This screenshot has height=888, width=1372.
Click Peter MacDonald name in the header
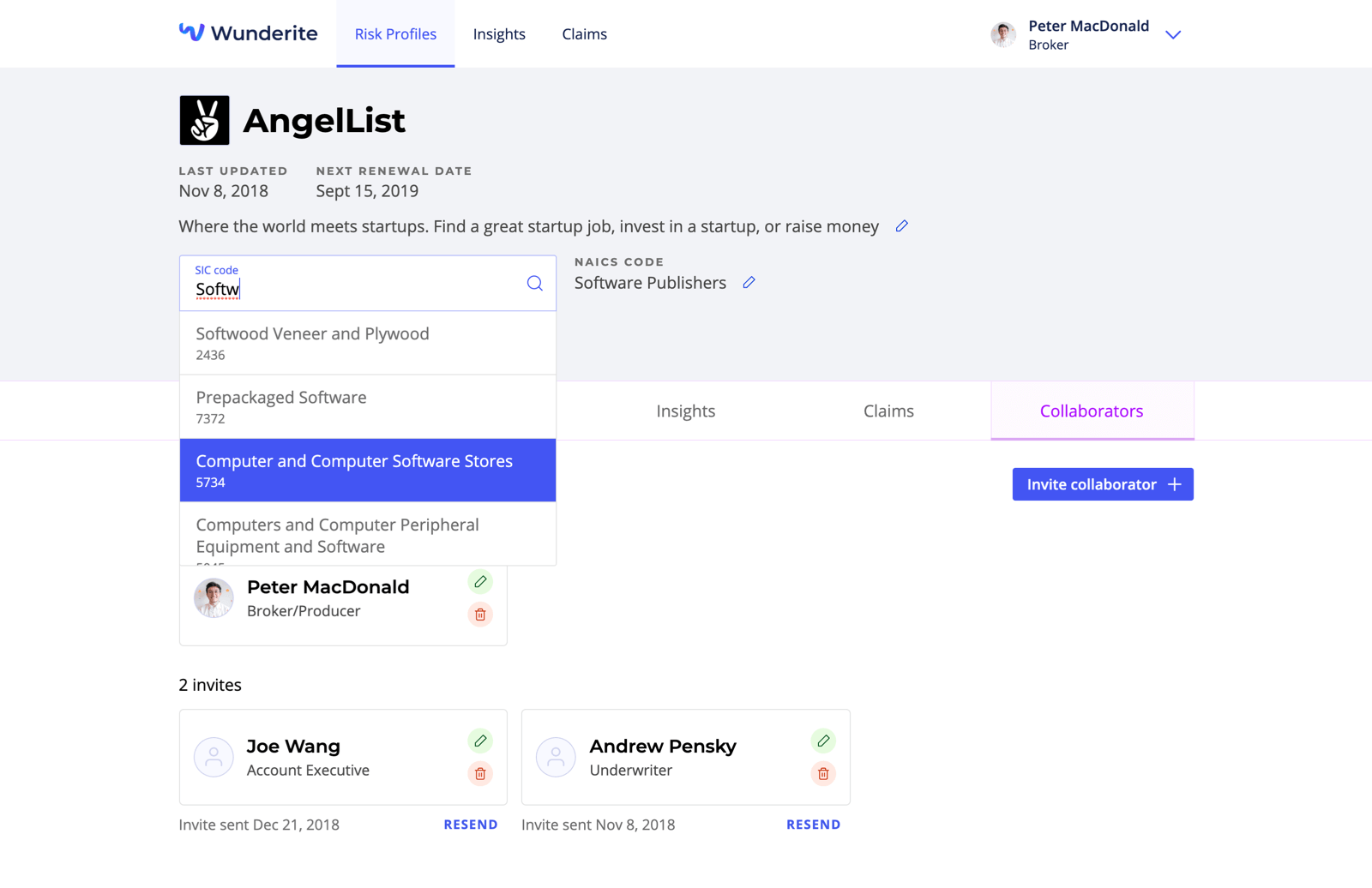pyautogui.click(x=1089, y=26)
